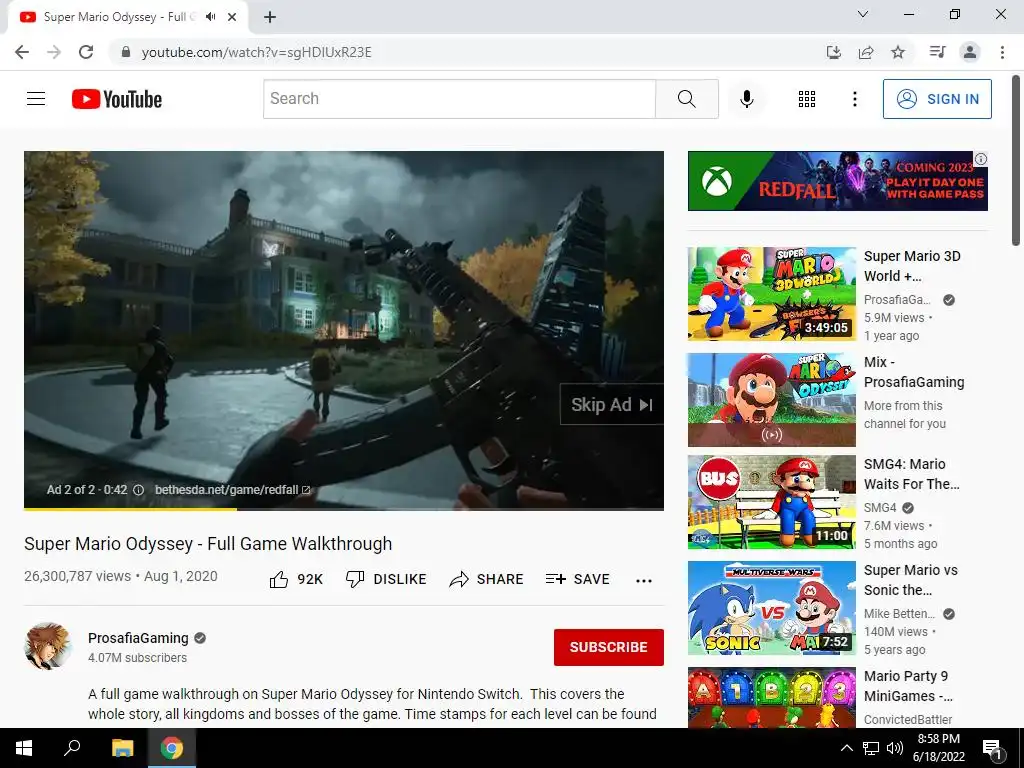Open the YouTube hamburger guide menu
The image size is (1024, 768).
pos(36,99)
